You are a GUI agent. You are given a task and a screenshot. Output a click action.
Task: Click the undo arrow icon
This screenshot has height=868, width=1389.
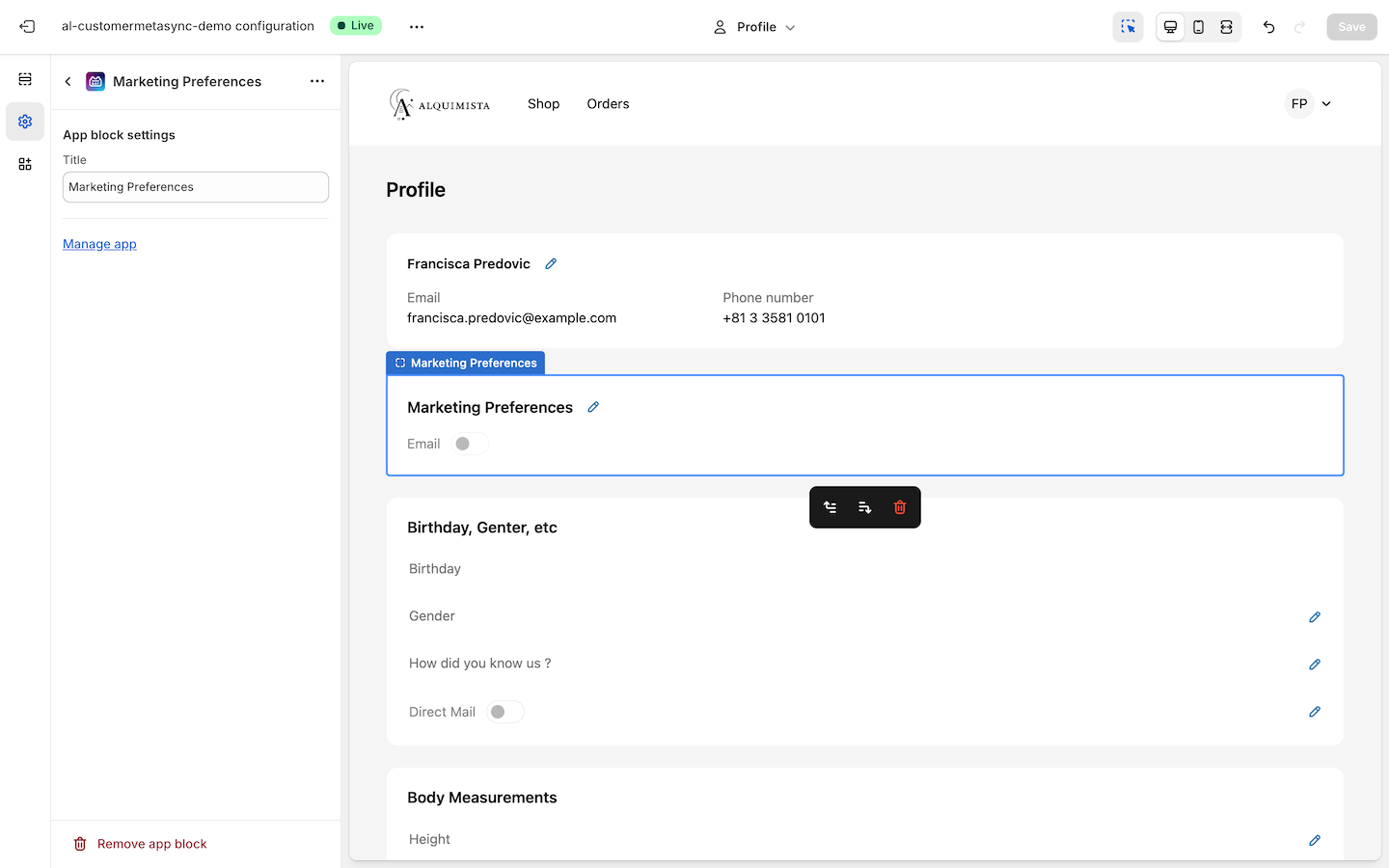coord(1268,27)
